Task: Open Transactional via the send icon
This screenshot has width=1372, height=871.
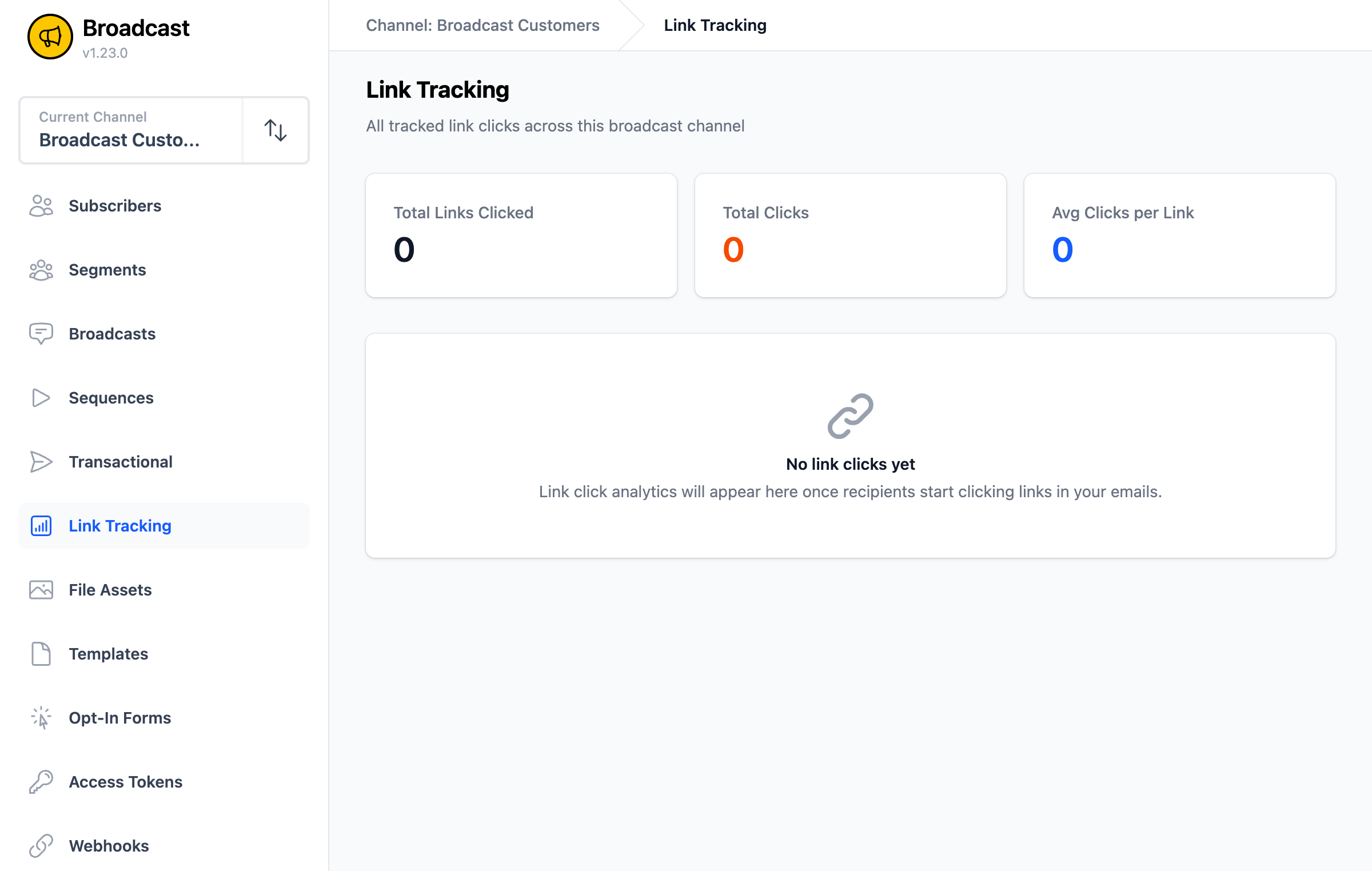Action: pyautogui.click(x=41, y=462)
